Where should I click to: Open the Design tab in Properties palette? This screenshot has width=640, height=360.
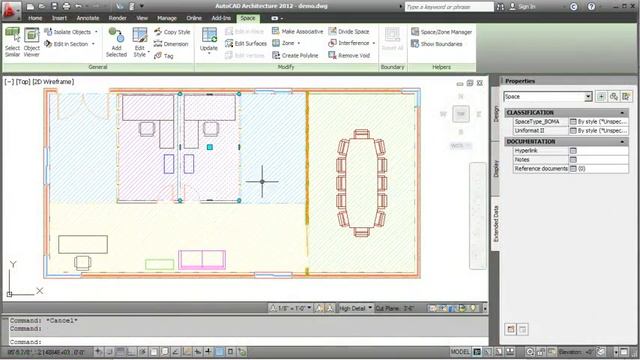496,114
